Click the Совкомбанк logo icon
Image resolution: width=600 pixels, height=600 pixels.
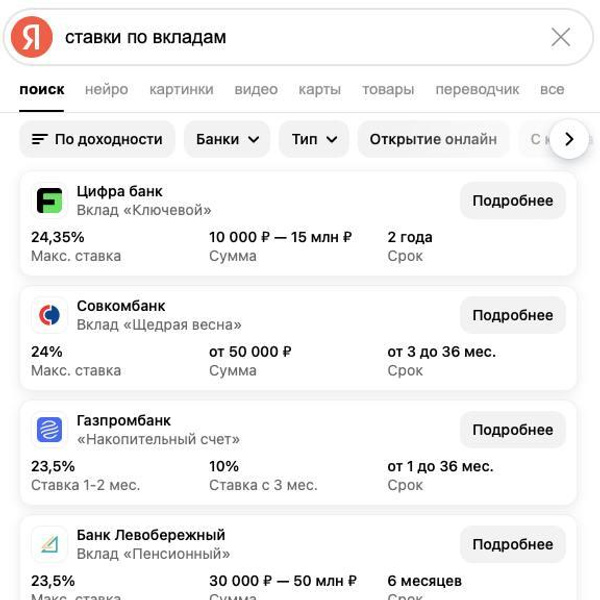coord(49,316)
